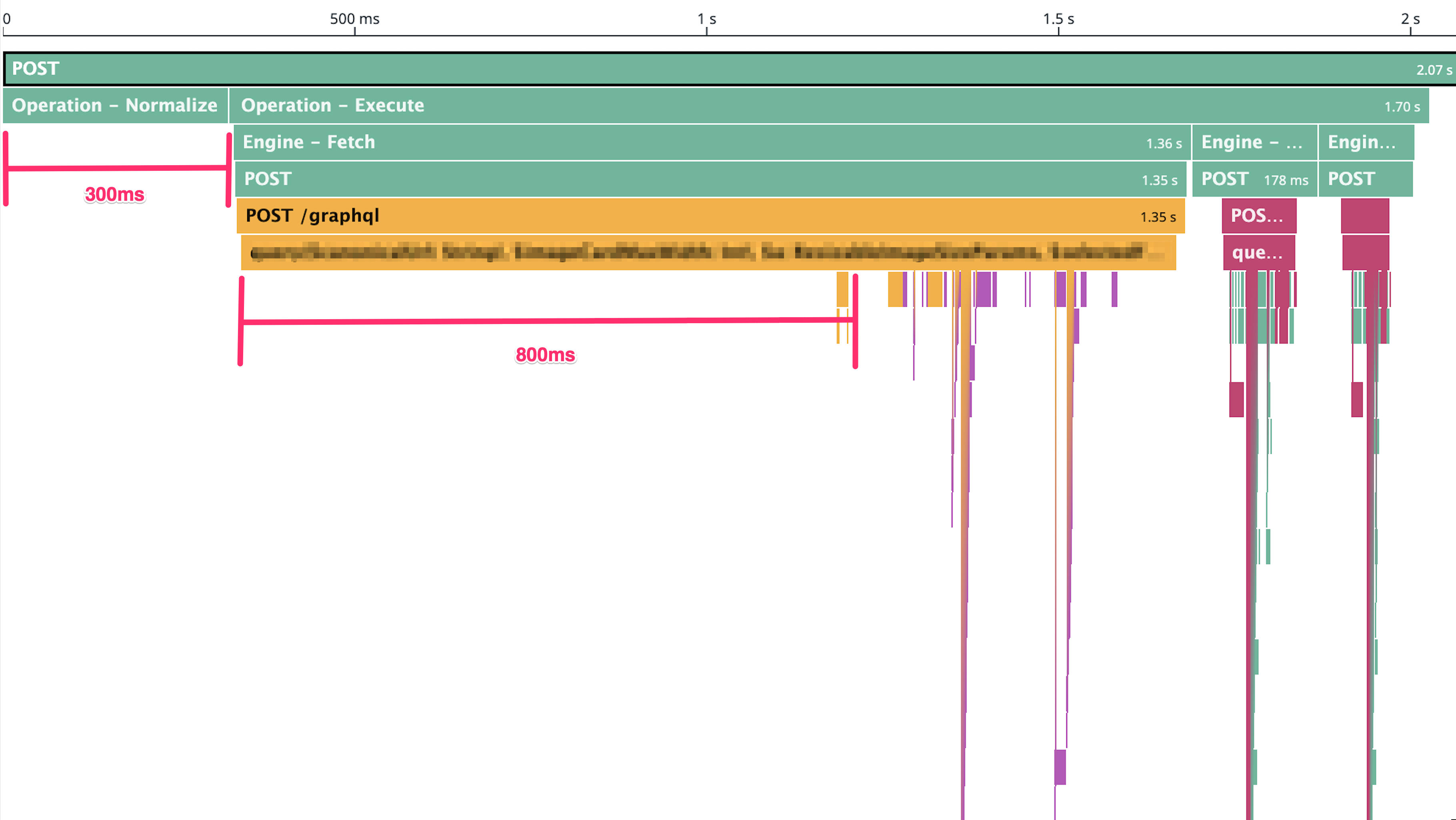Click the crimson POS... span under the 178 ms POST
This screenshot has width=1456, height=820.
pyautogui.click(x=1260, y=216)
